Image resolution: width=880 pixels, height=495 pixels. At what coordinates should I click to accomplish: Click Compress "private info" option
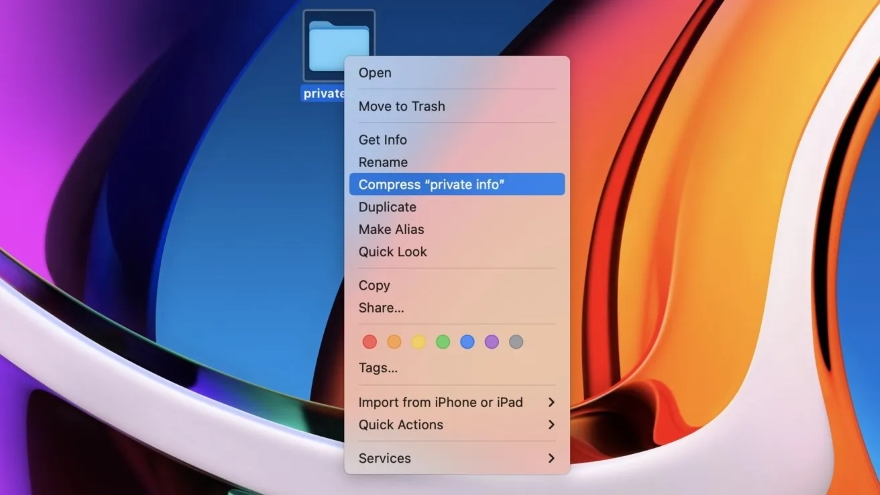[x=432, y=184]
